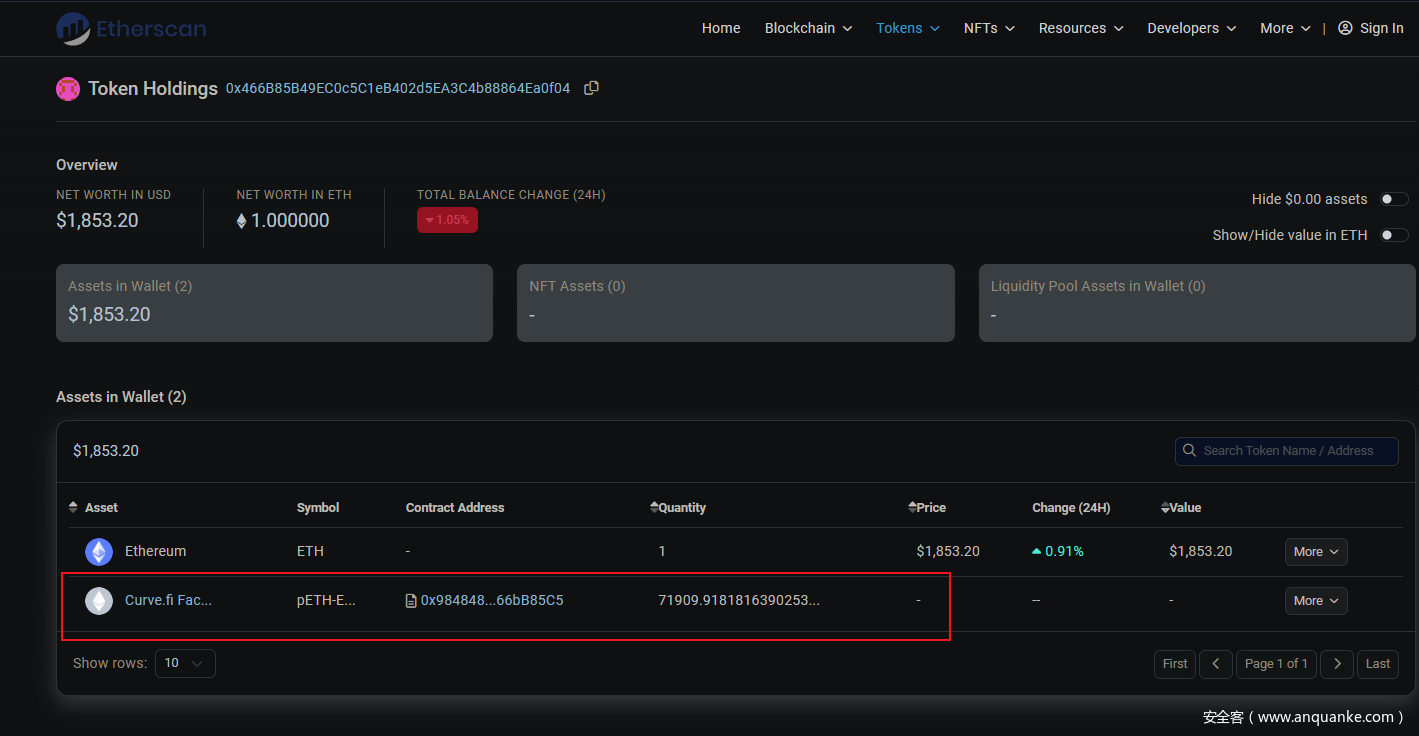This screenshot has width=1419, height=736.
Task: Open the Ethereum asset link
Action: click(155, 551)
